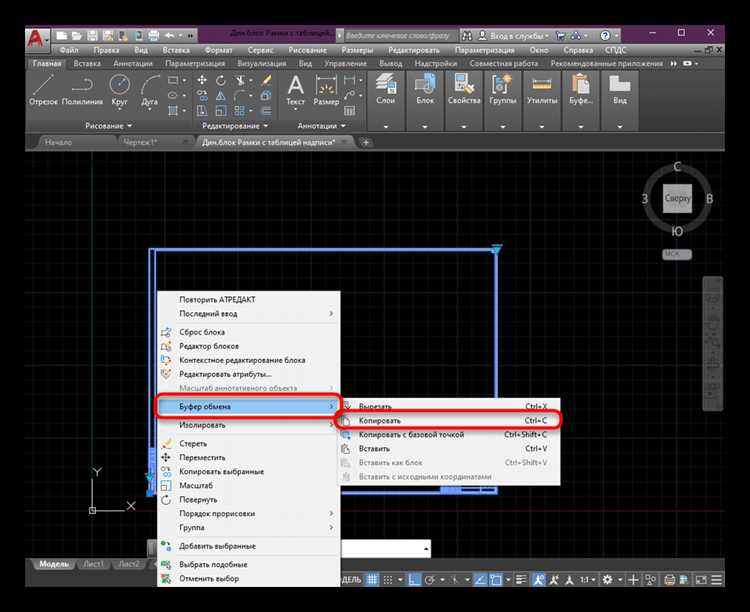Click the AutoCAD application logo button

click(37, 39)
